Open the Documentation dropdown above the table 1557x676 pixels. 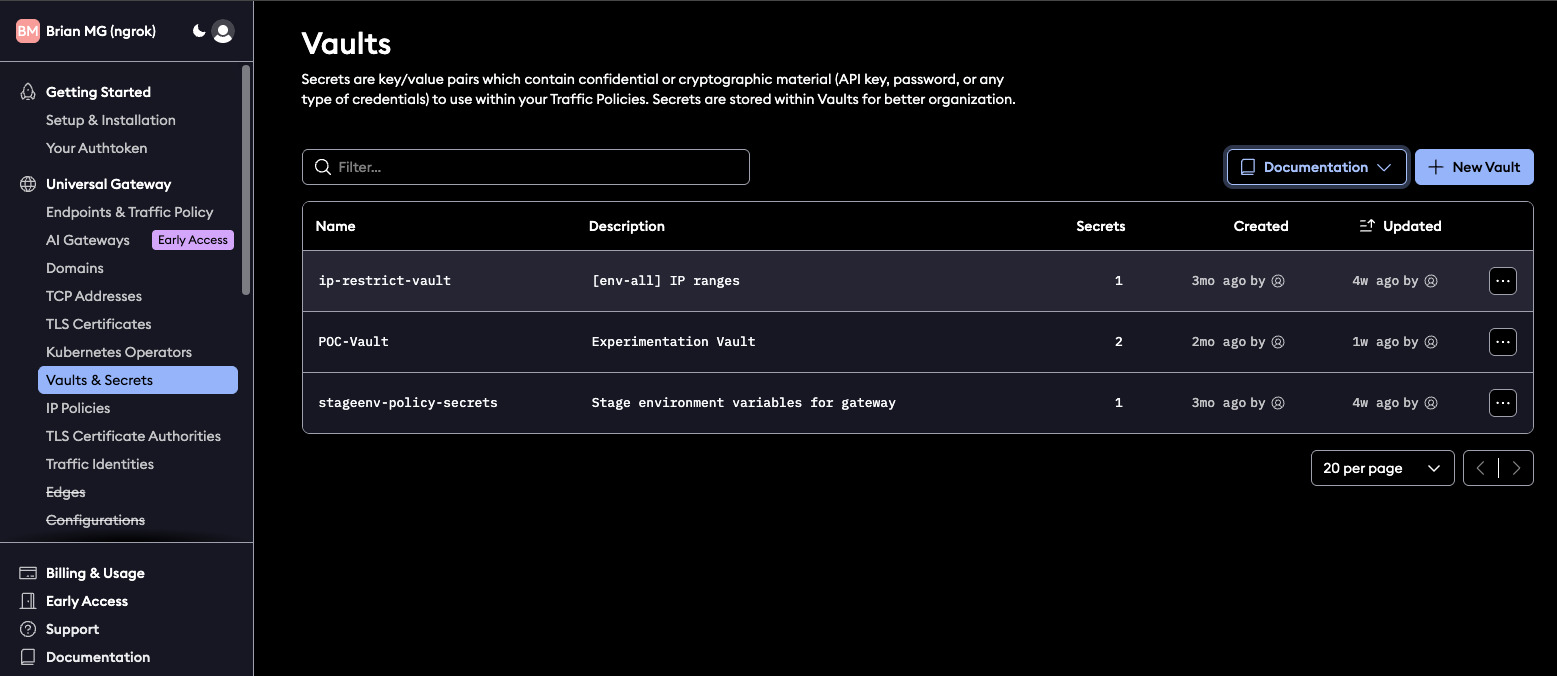pyautogui.click(x=1316, y=166)
